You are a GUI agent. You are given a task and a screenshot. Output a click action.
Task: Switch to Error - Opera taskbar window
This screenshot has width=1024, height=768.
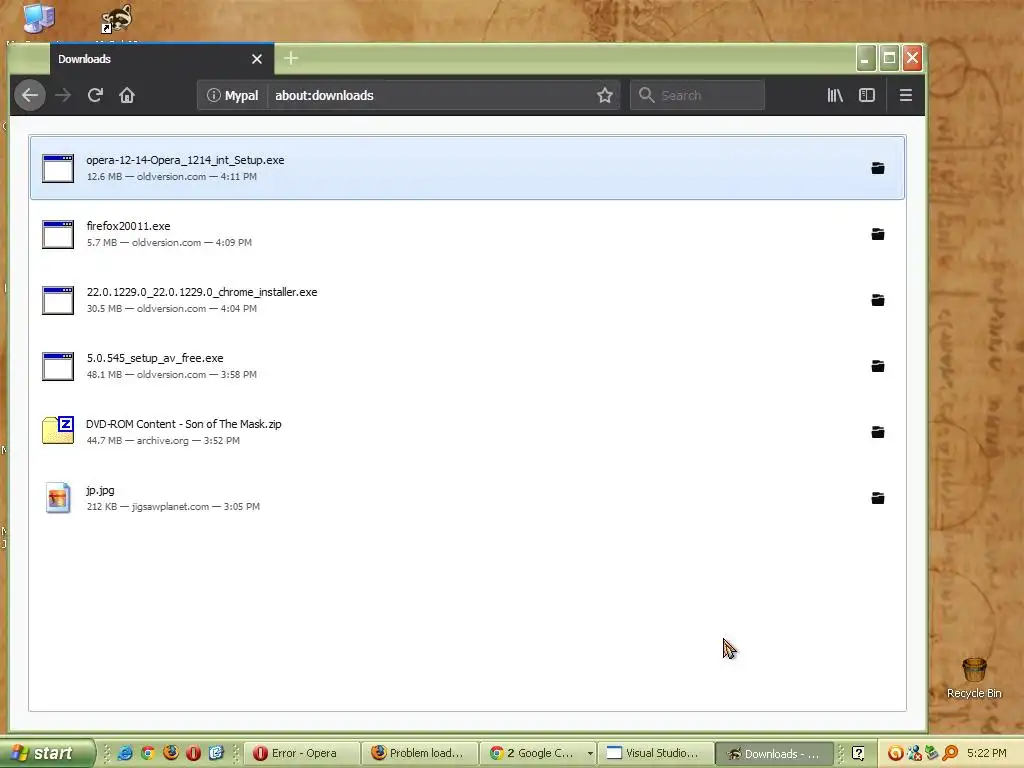pos(302,753)
